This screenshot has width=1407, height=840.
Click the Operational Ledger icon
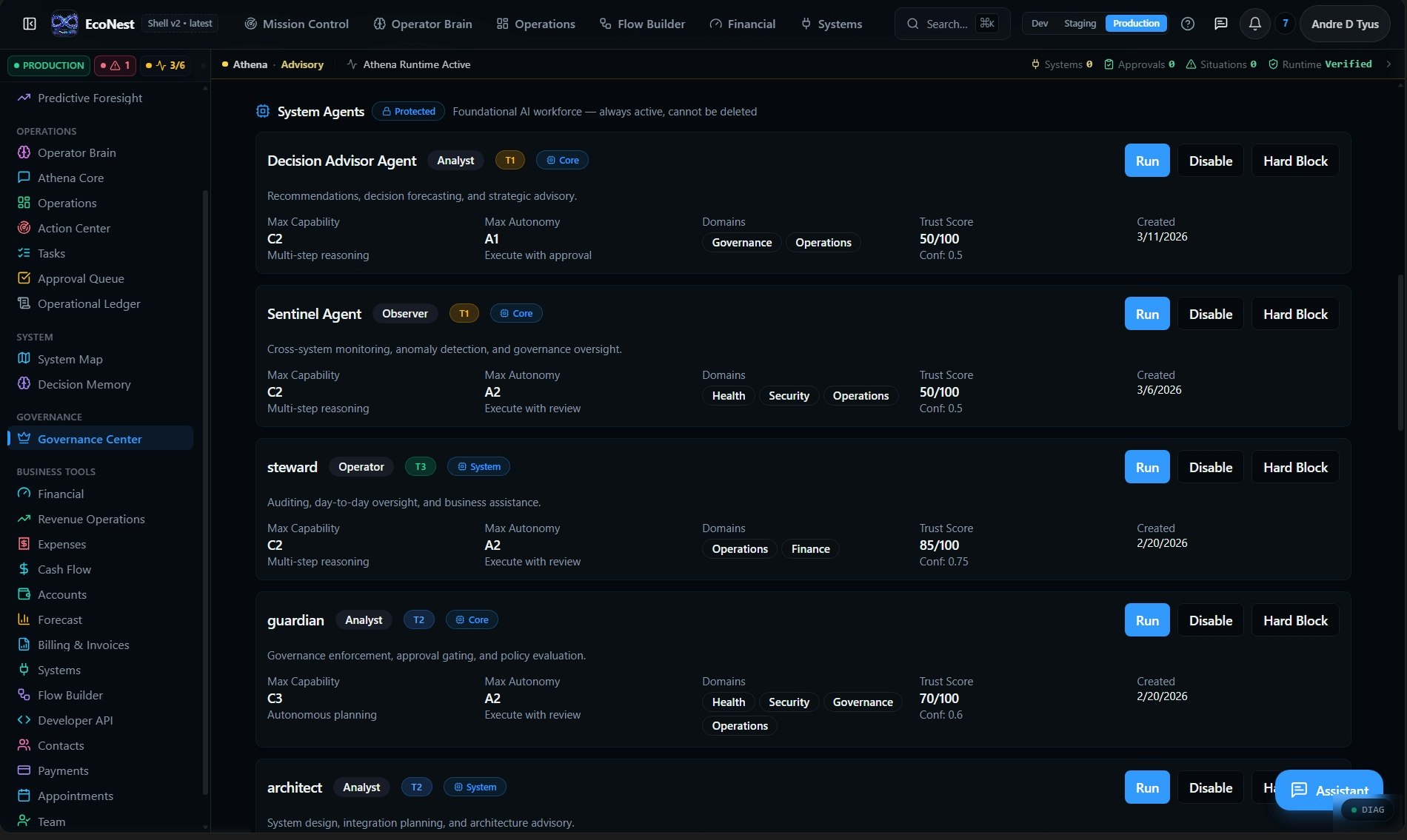(24, 303)
